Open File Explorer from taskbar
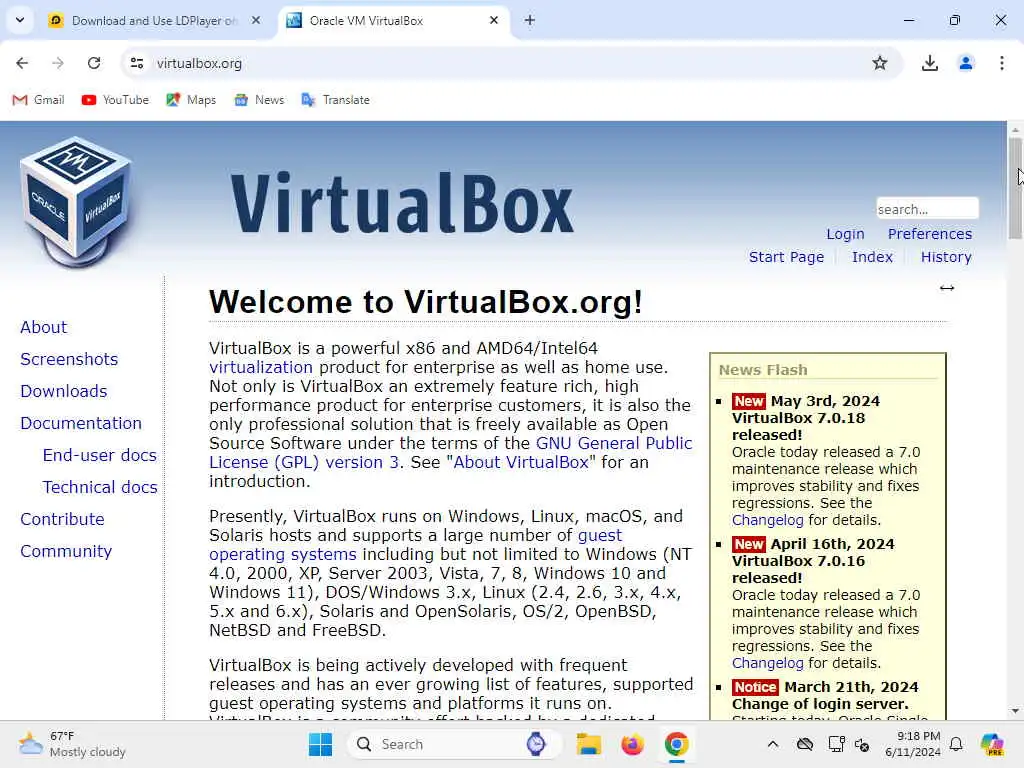 click(x=588, y=744)
